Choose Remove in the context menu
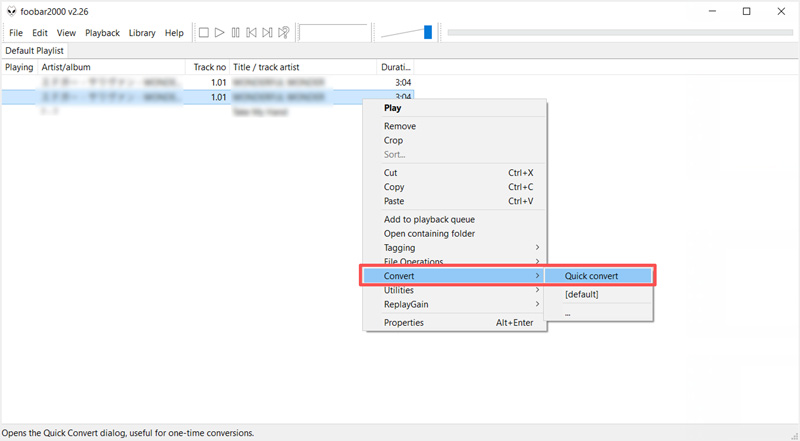This screenshot has width=800, height=441. 454,126
